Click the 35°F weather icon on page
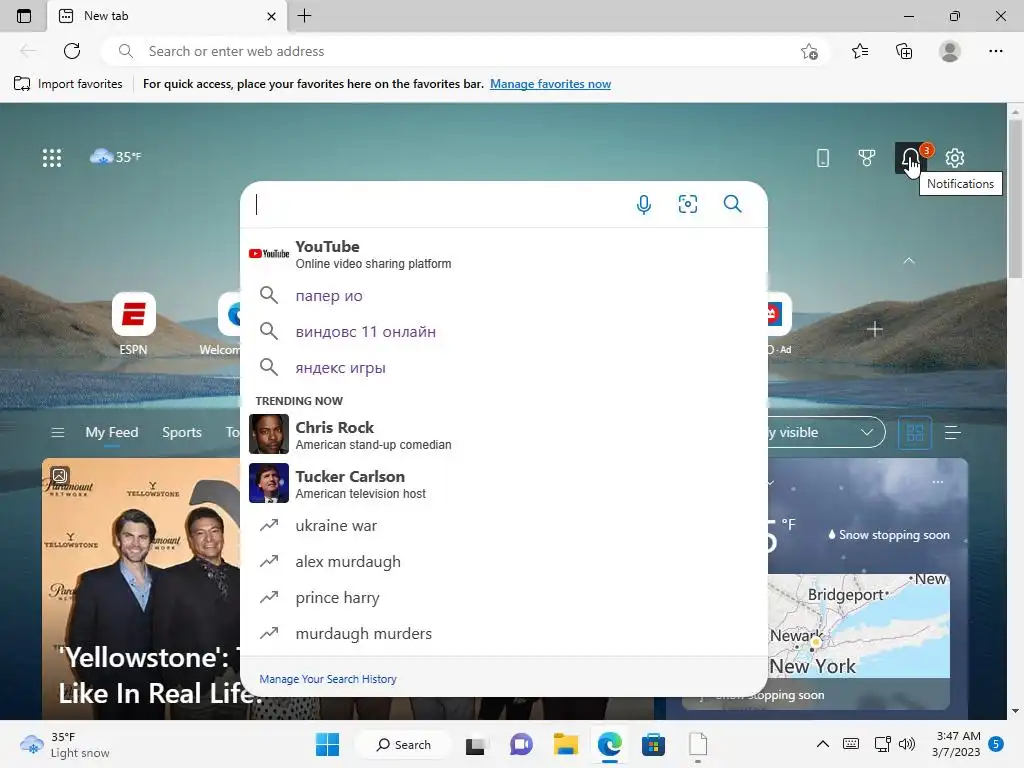Screen dimensions: 1024x768 (116, 157)
